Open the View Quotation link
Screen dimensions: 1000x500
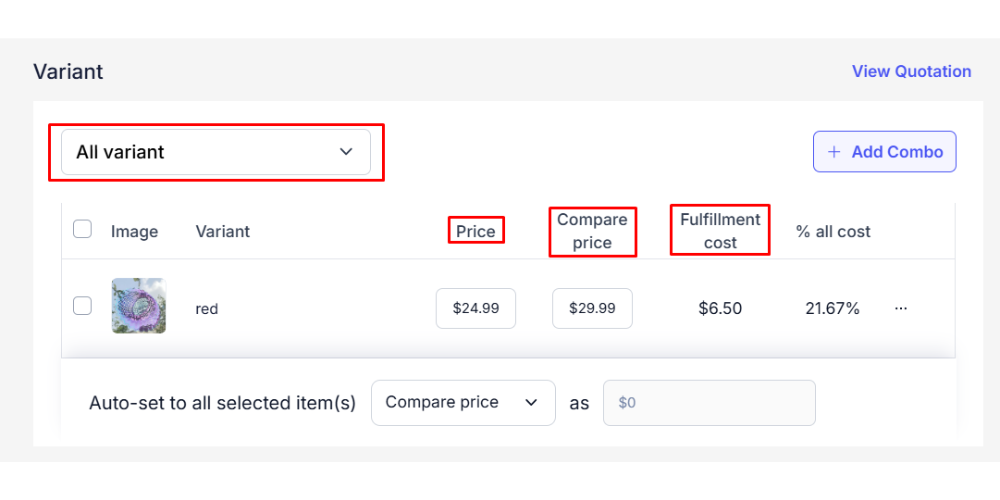pos(911,71)
